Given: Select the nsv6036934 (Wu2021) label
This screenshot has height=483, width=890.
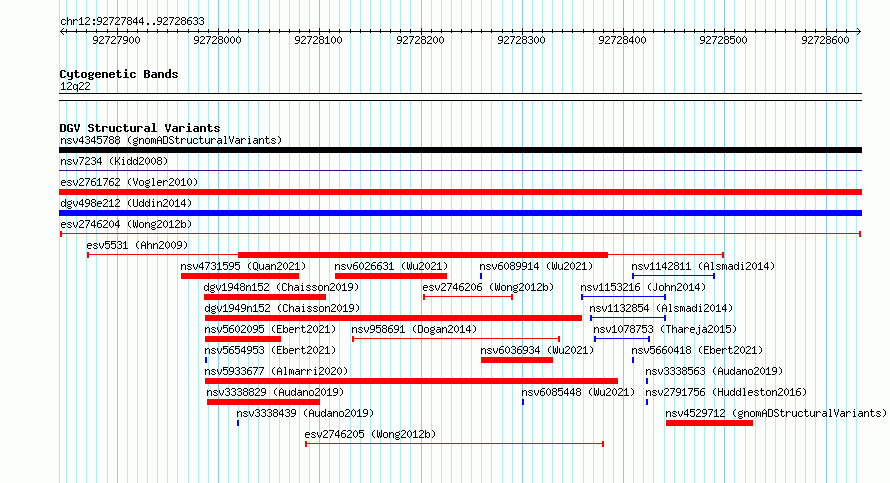Looking at the screenshot, I should click(x=537, y=350).
